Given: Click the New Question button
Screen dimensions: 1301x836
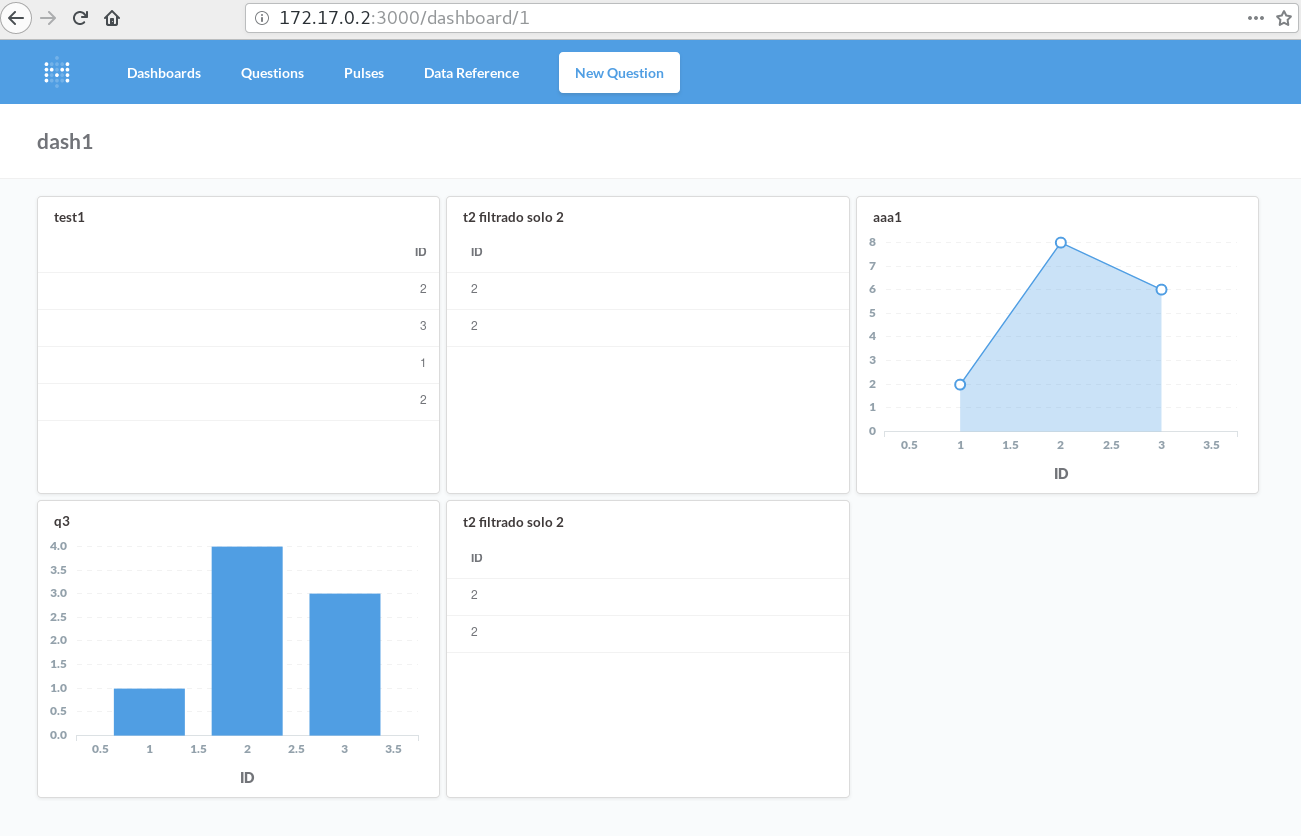Looking at the screenshot, I should (619, 73).
